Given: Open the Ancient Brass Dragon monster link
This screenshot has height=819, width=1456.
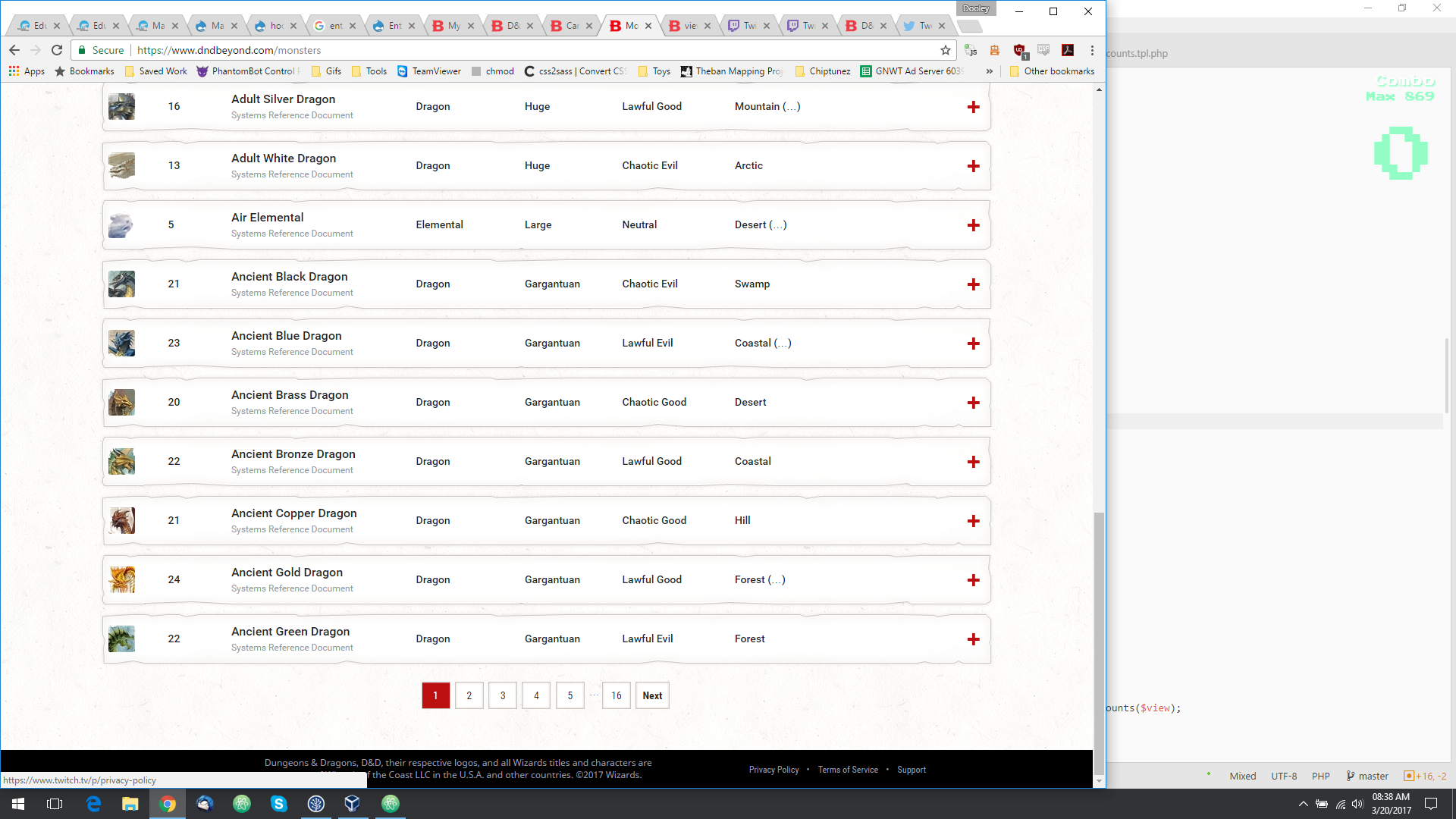Looking at the screenshot, I should coord(290,395).
